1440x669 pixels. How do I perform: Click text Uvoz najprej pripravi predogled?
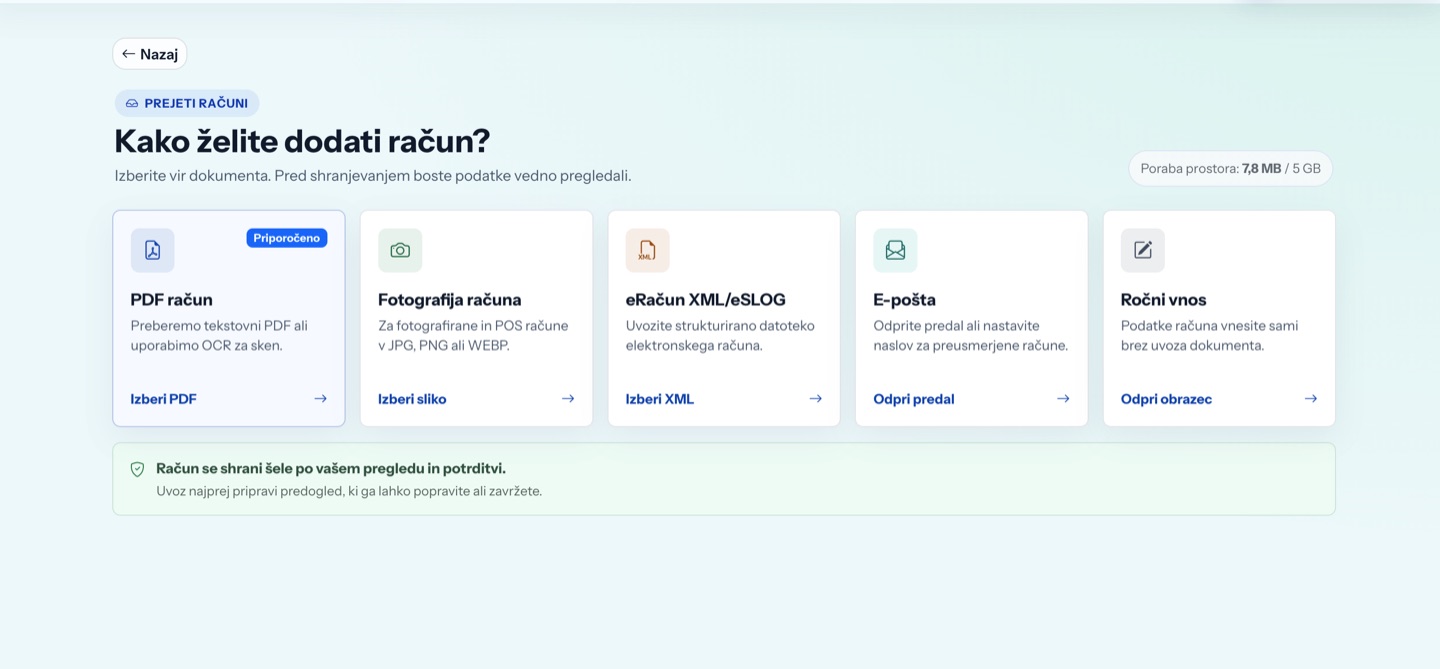pyautogui.click(x=349, y=491)
